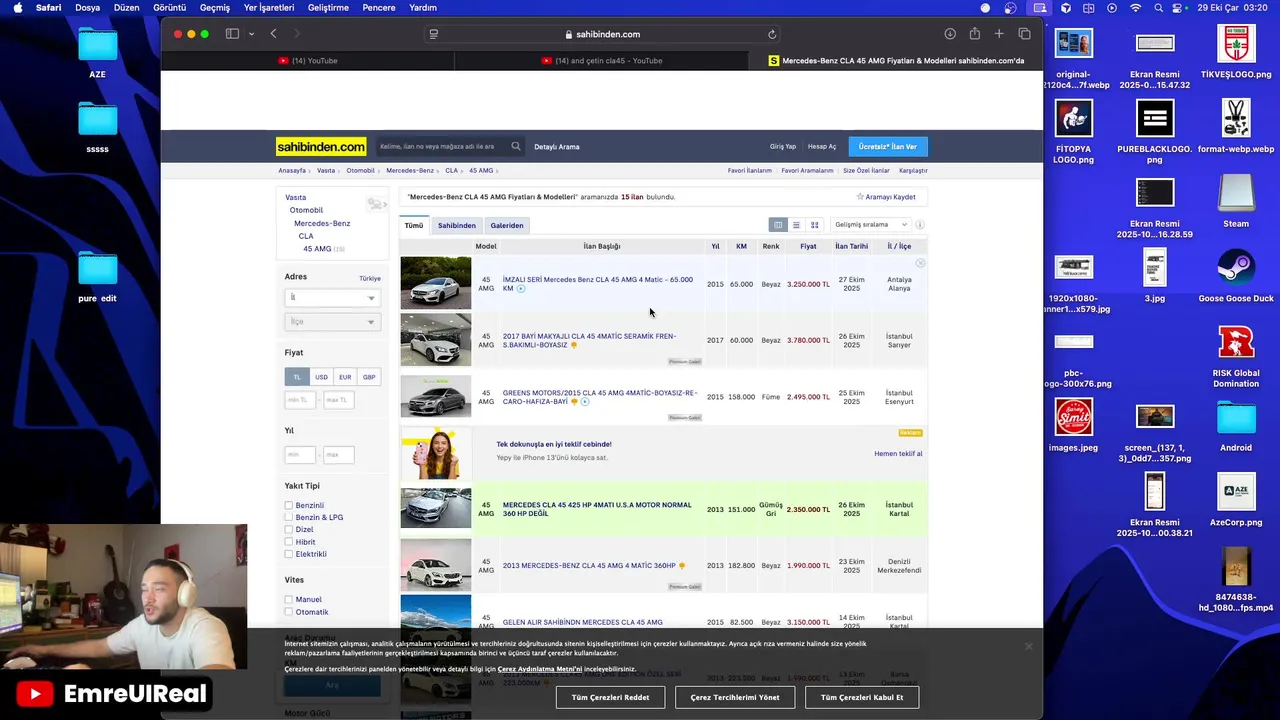The image size is (1280, 720).
Task: Open Safari downloads icon
Action: coord(949,34)
